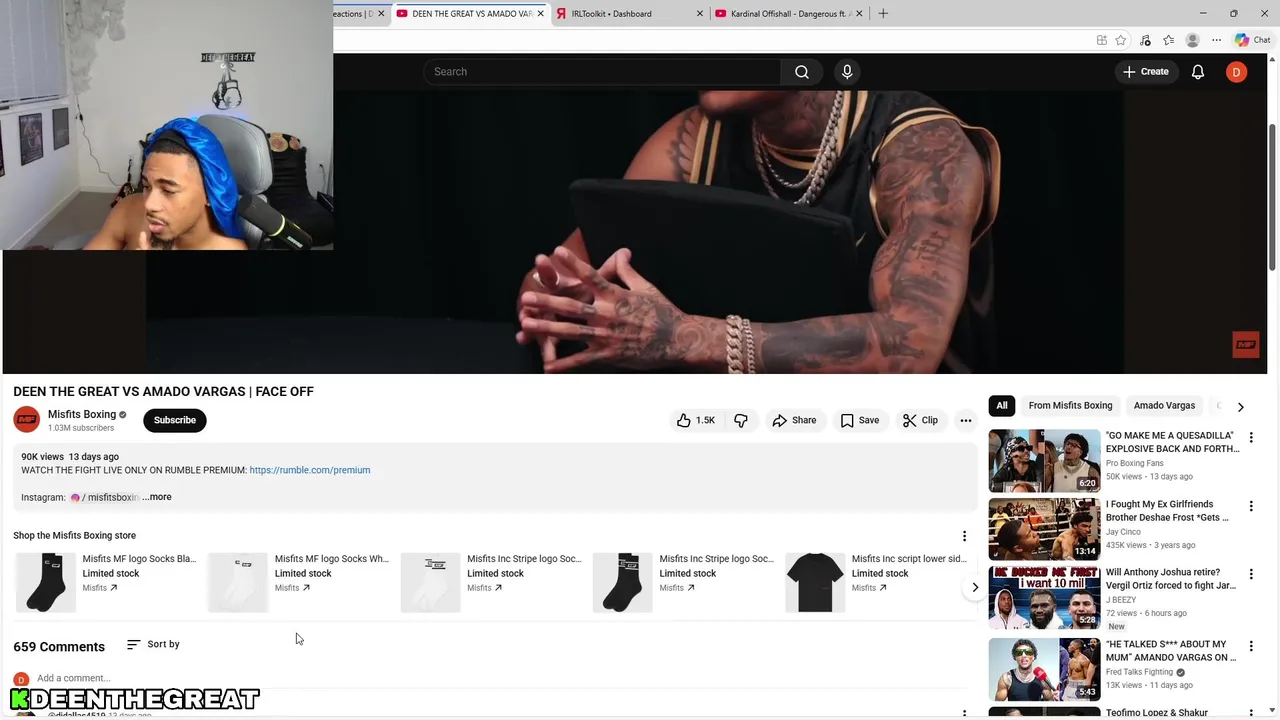Open menu for 'HE TALKED S*** ABOUT MY MUM' video

point(1250,647)
